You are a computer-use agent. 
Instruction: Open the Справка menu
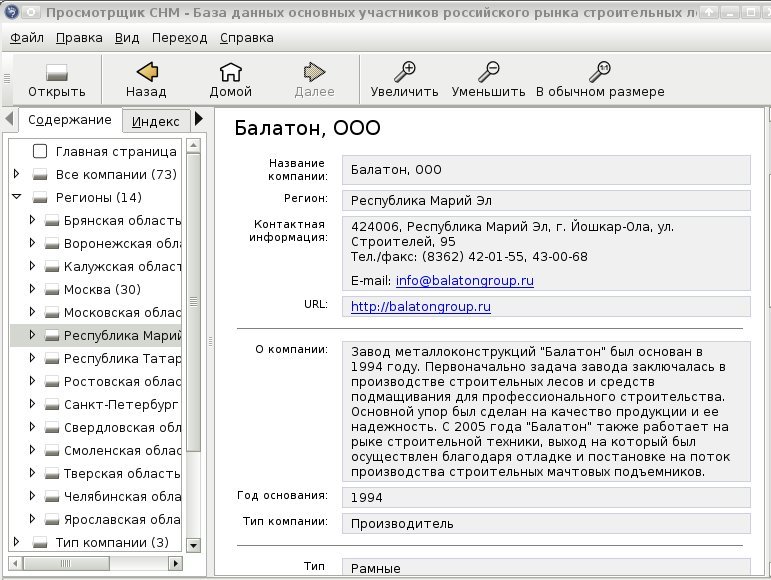(246, 38)
